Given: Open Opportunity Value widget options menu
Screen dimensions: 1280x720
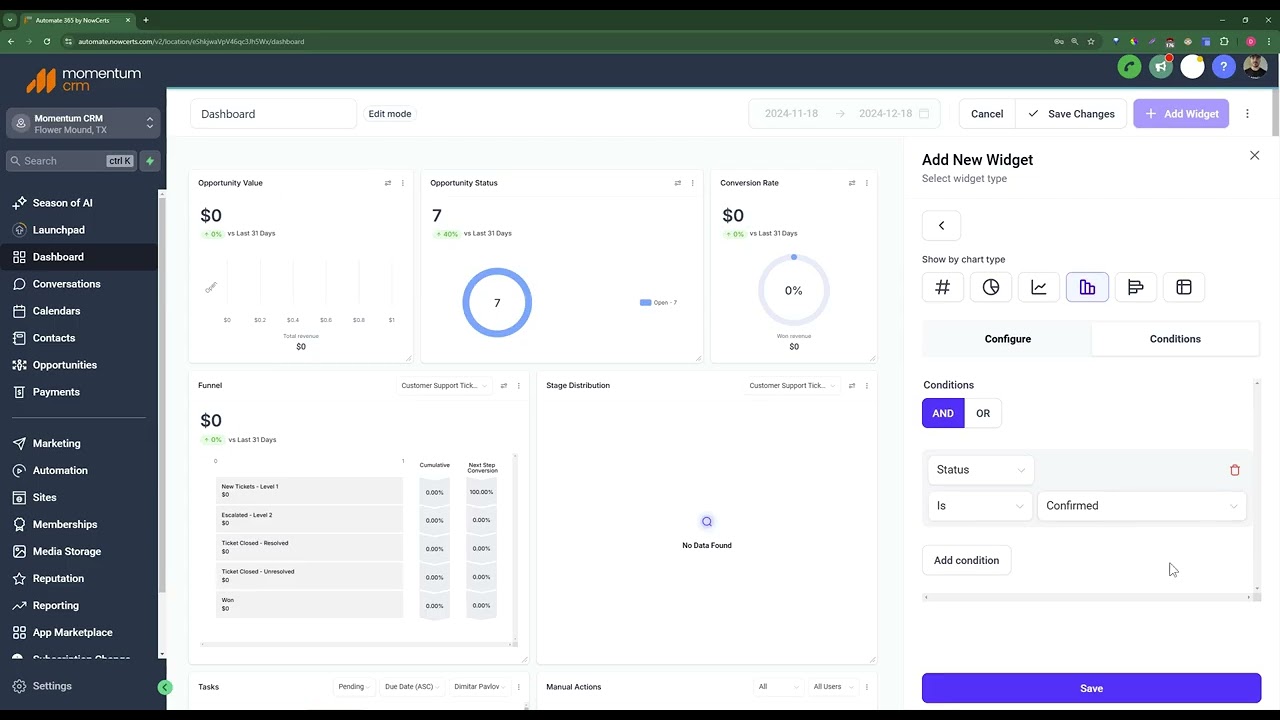Looking at the screenshot, I should (x=403, y=183).
